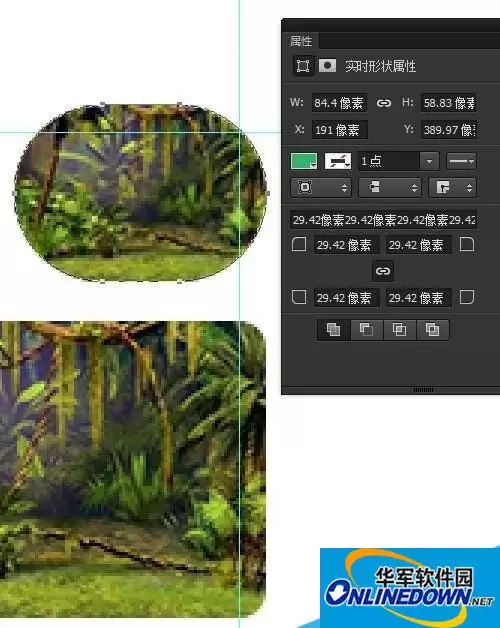Click the W width field showing 84.4
This screenshot has height=628, width=500.
pyautogui.click(x=339, y=103)
